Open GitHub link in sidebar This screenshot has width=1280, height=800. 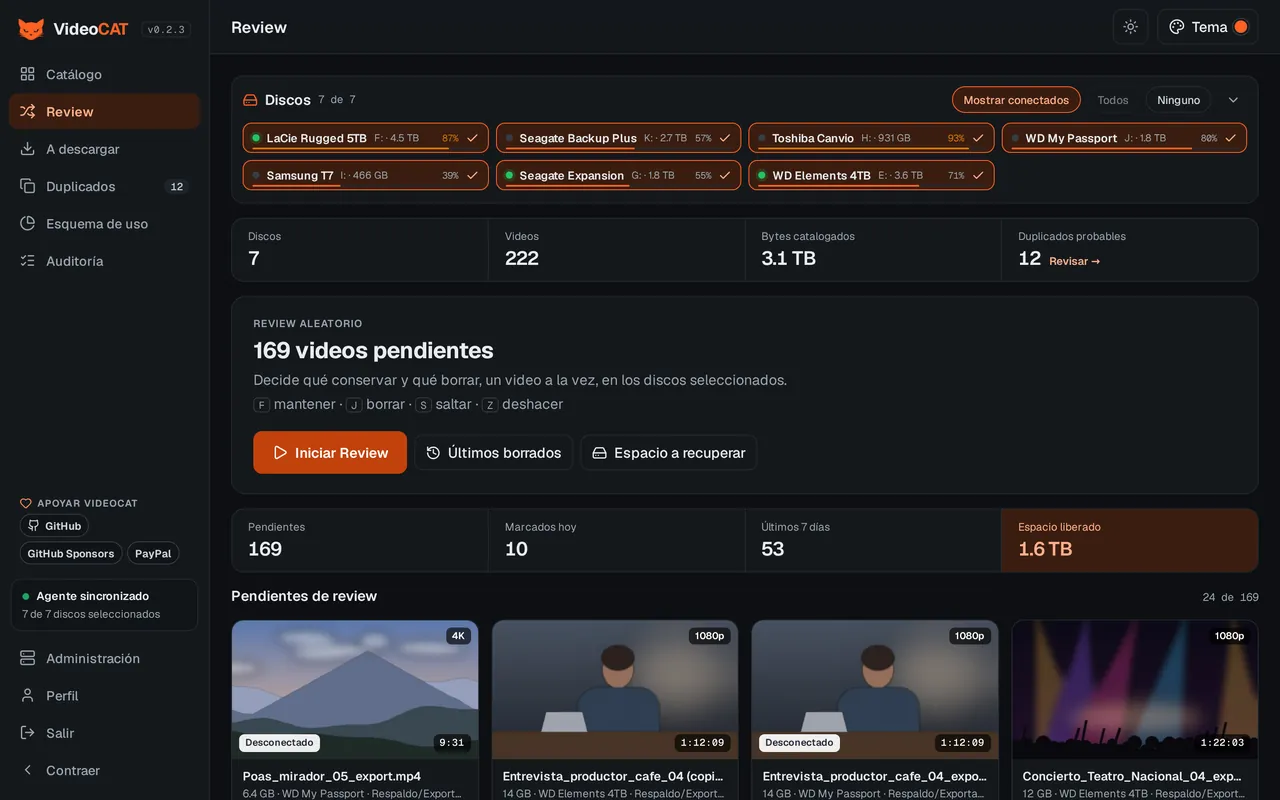tap(54, 526)
